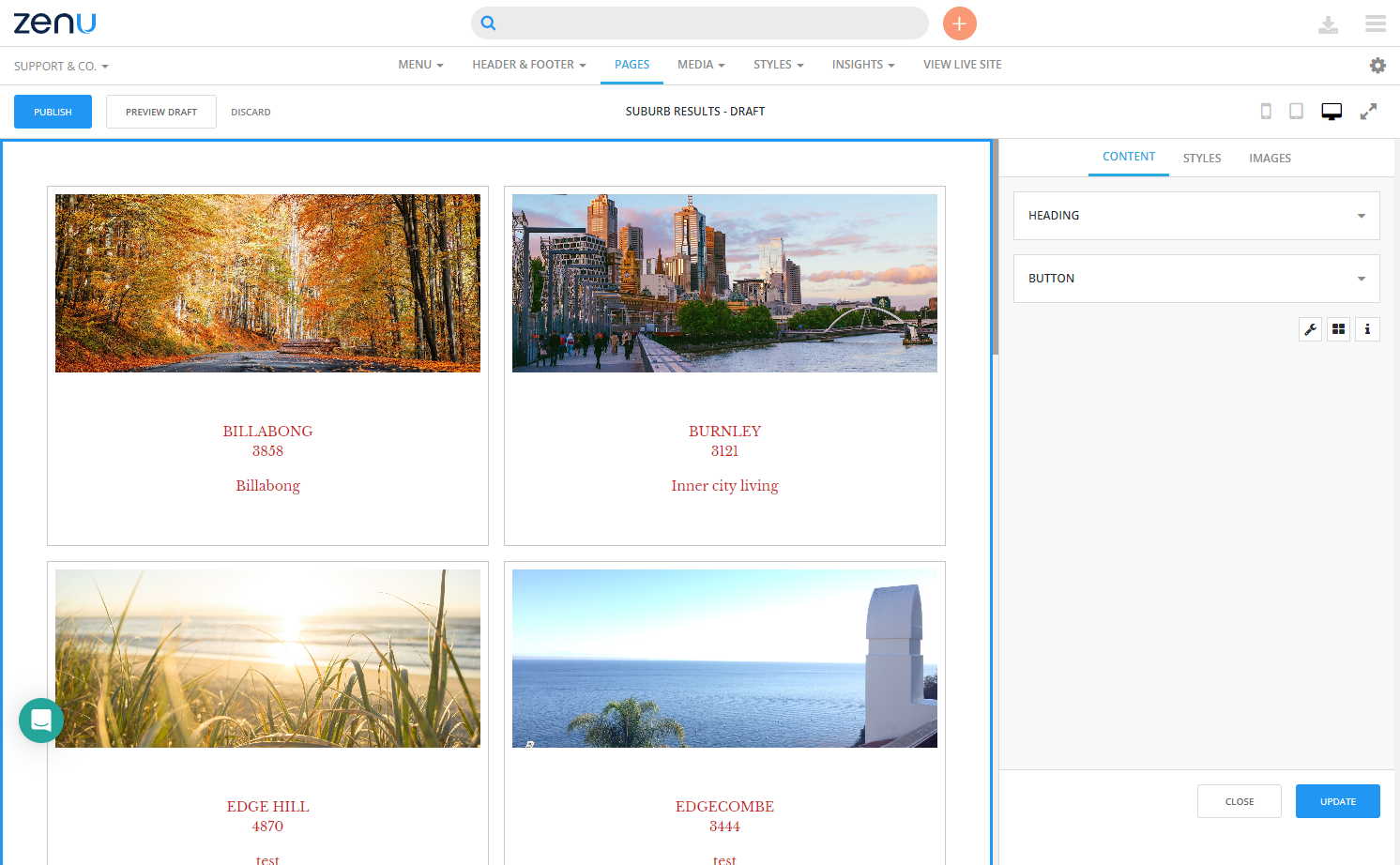
Task: Select the CONTENT tab
Action: [1129, 157]
